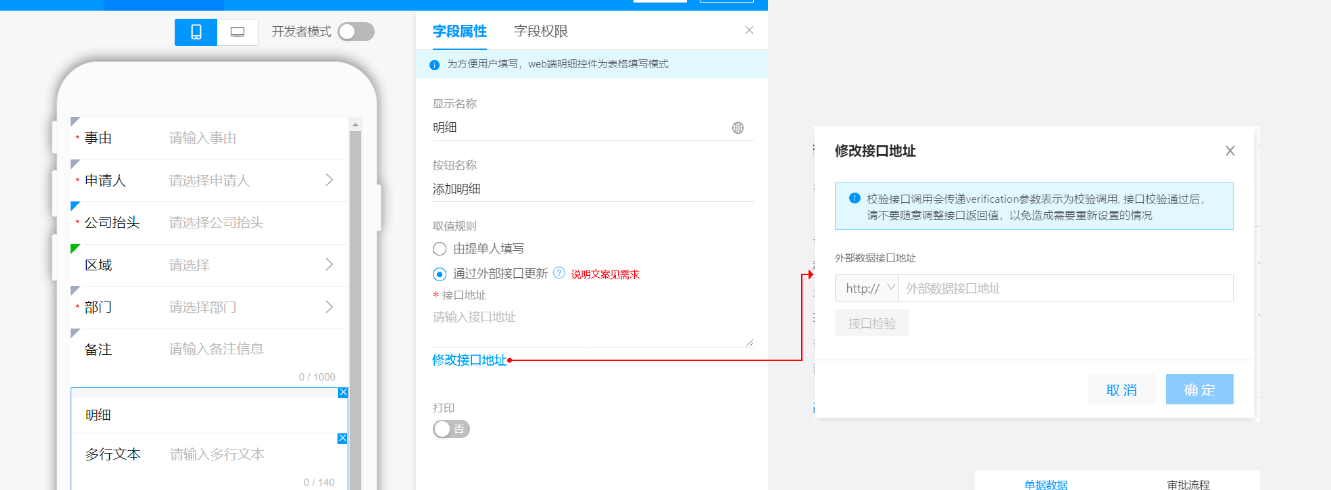Image resolution: width=1331 pixels, height=490 pixels.
Task: Select 由提单人填写 radio option
Action: pyautogui.click(x=439, y=248)
